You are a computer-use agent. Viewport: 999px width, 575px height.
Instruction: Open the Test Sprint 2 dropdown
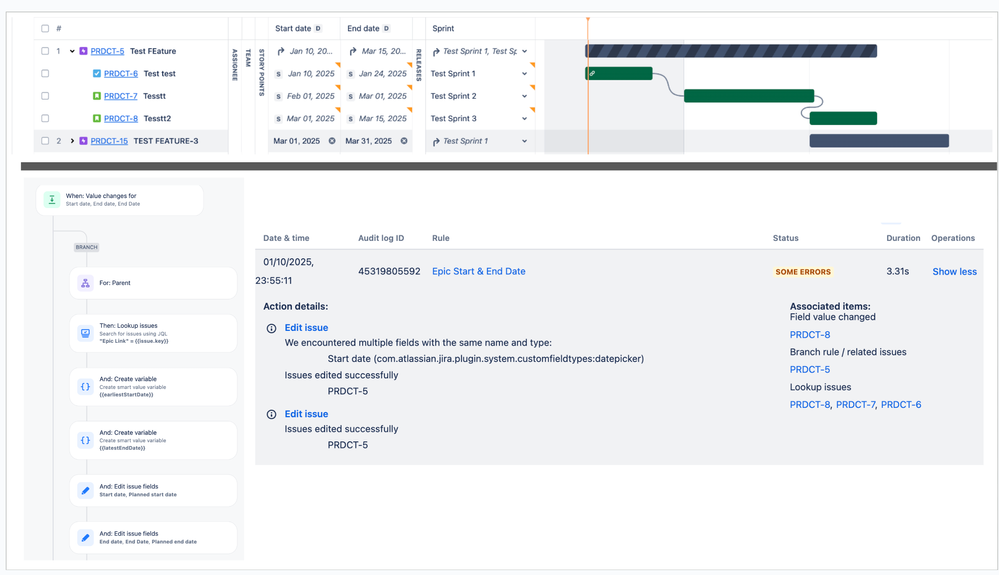coord(524,96)
